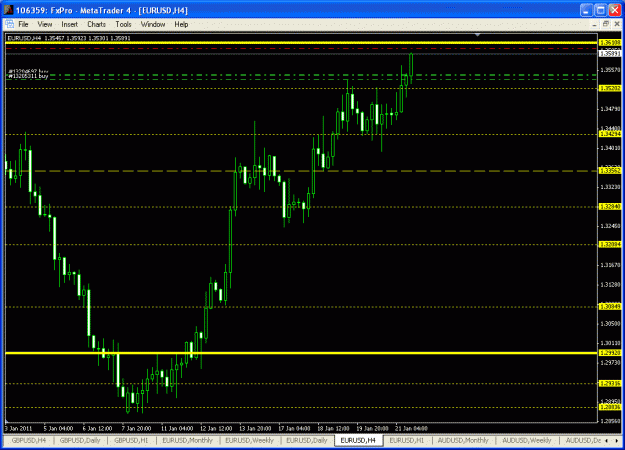Screen dimensions: 625x450
Task: Click the 13 Jan 20:00 date label
Action: click(255, 428)
